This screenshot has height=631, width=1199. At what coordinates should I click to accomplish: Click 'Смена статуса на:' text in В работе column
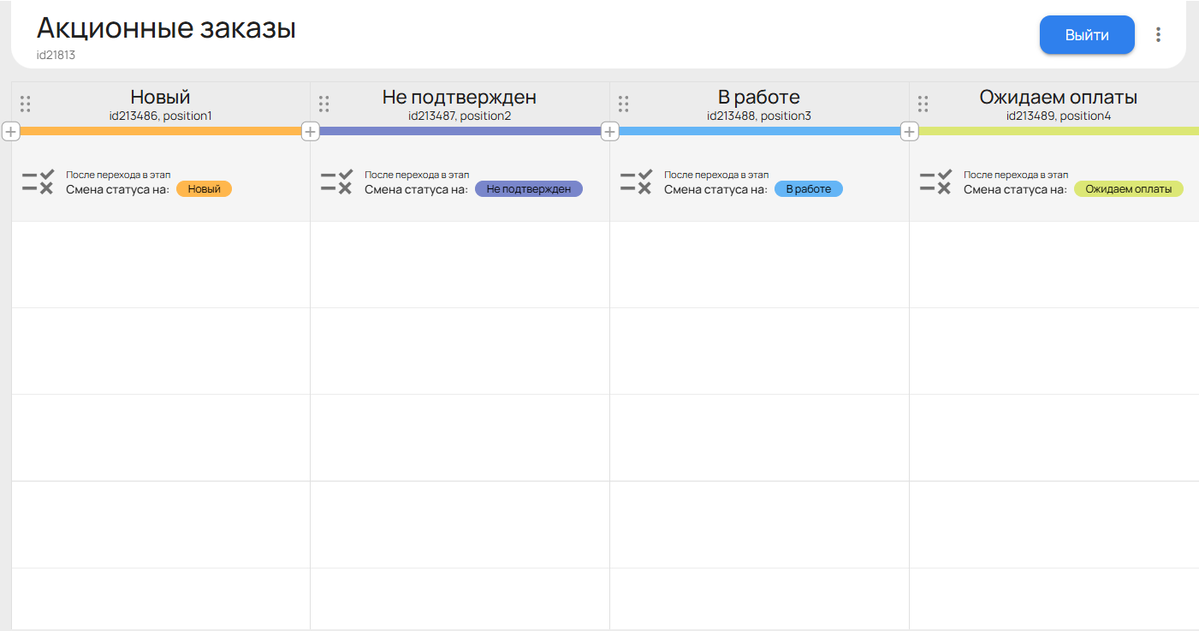pos(716,190)
